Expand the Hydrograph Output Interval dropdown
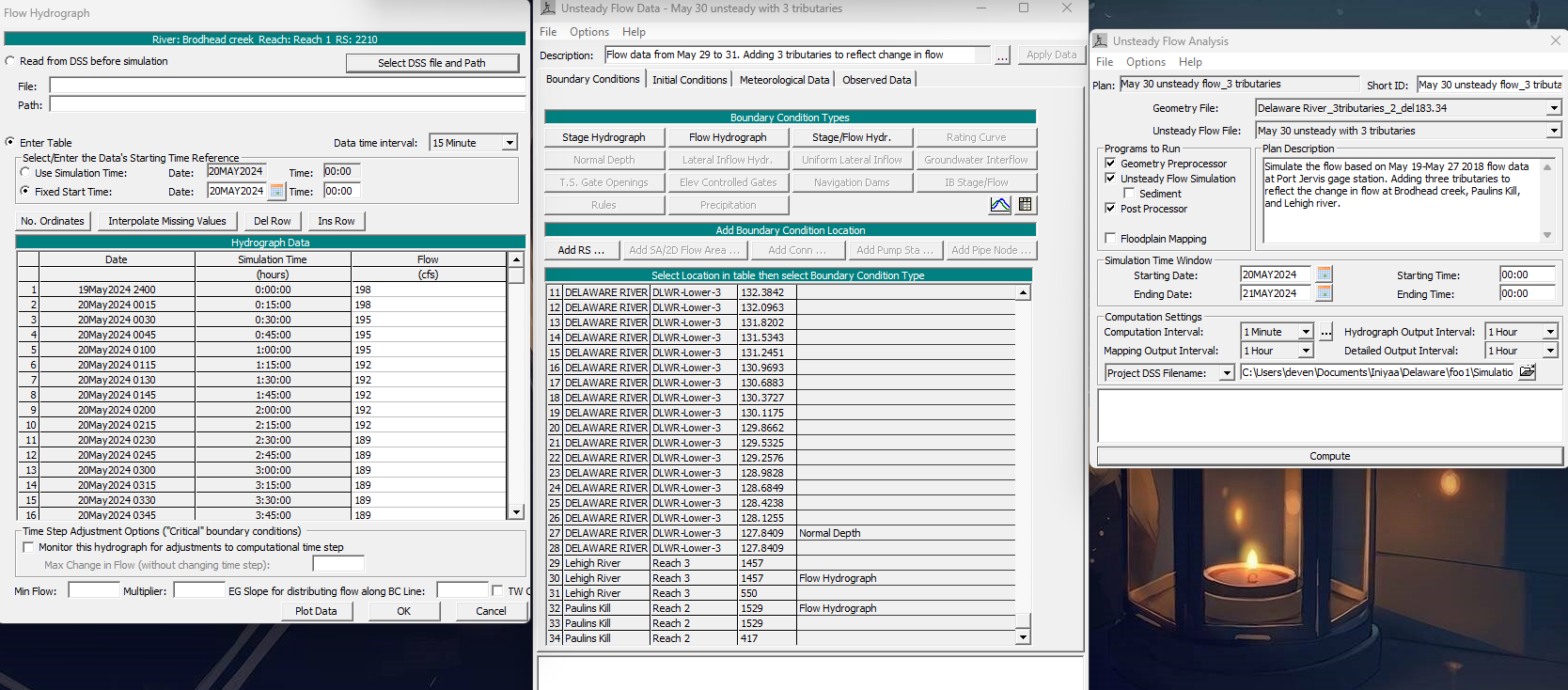This screenshot has width=1568, height=690. point(1550,332)
